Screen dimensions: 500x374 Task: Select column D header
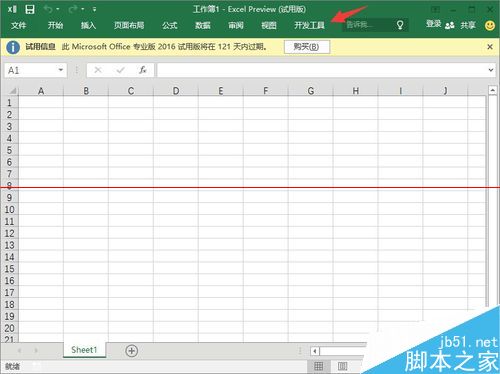tap(176, 91)
